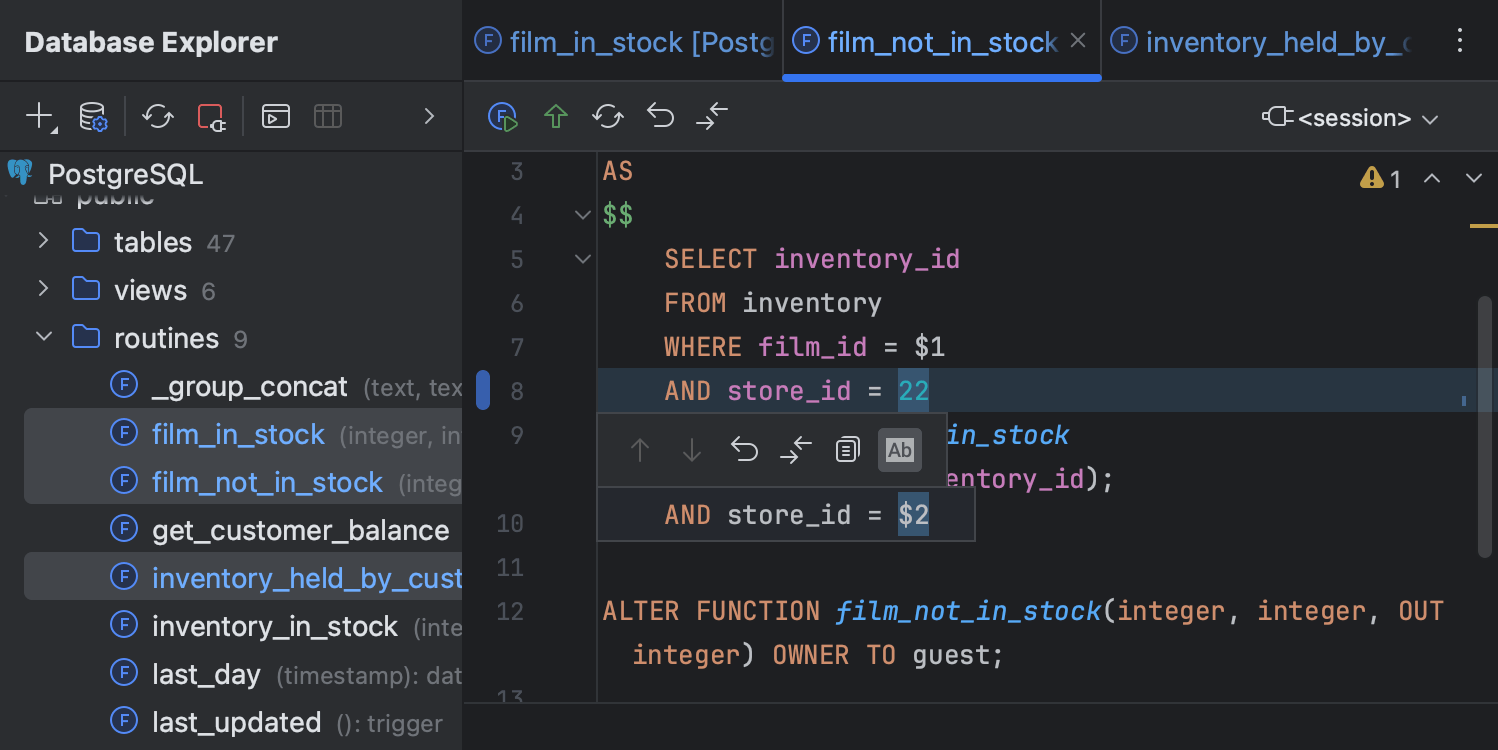Collapse code block at line 5
Screen dimensions: 1498x750
click(582, 258)
